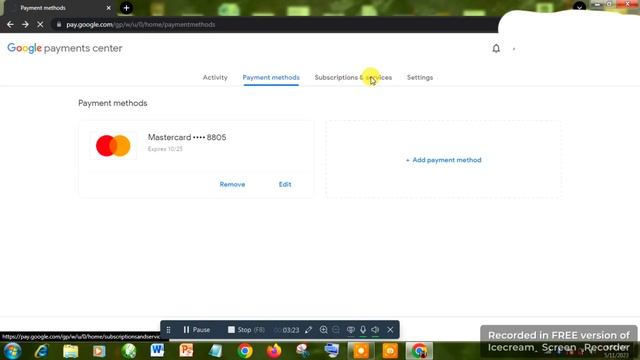
Task: Click the 'Expires 10/25' text
Action: point(165,149)
